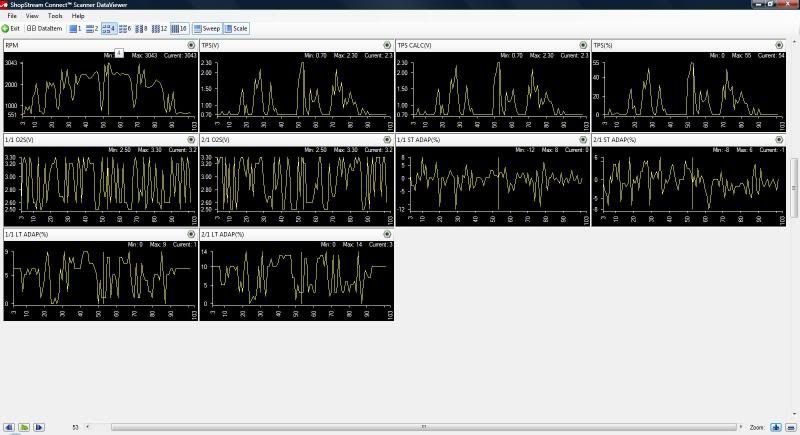Toggle Sweep mode
The width and height of the screenshot is (800, 435).
coord(207,28)
